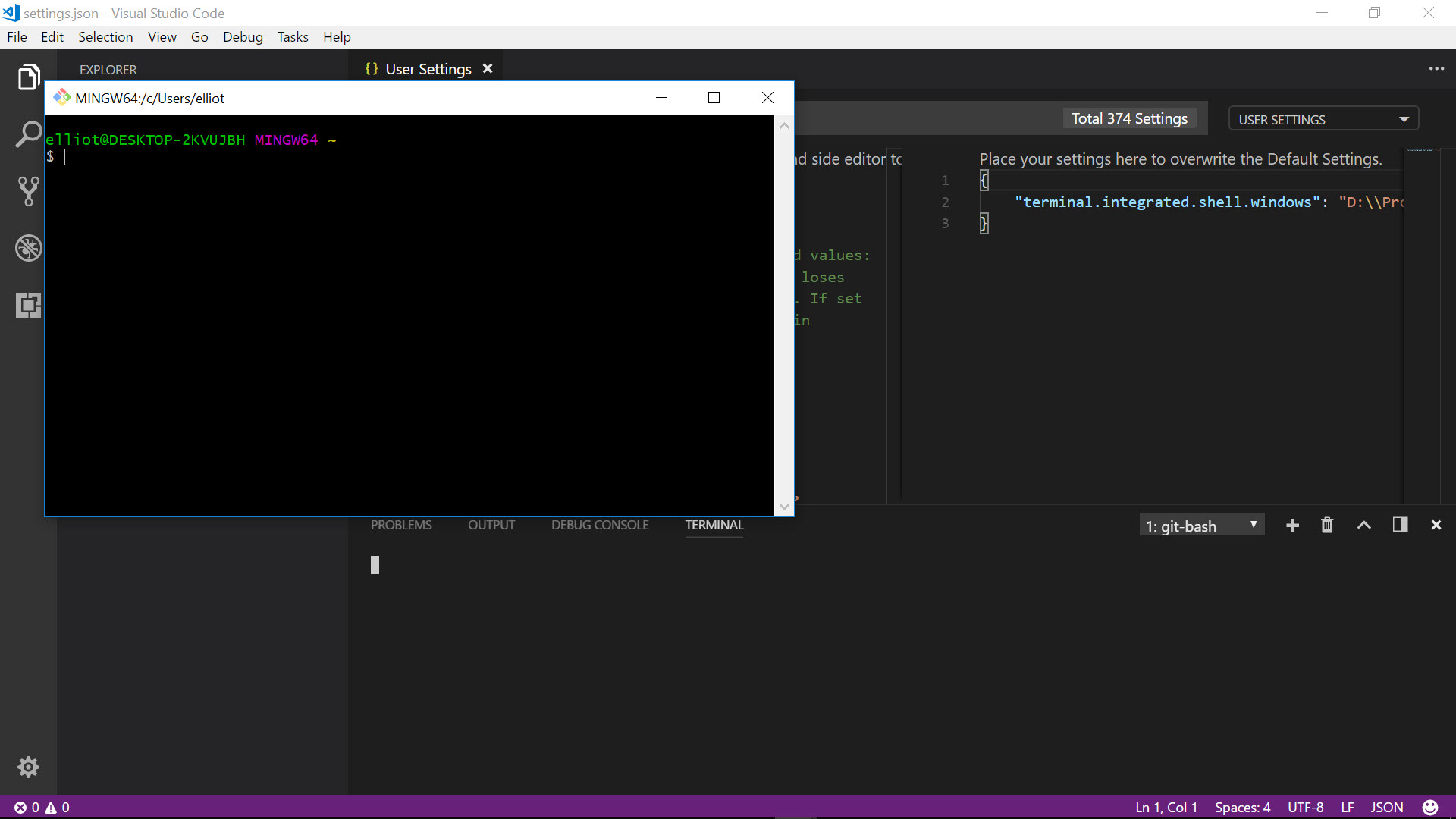The height and width of the screenshot is (819, 1456).
Task: Open errors and warnings status indicator
Action: pyautogui.click(x=42, y=807)
